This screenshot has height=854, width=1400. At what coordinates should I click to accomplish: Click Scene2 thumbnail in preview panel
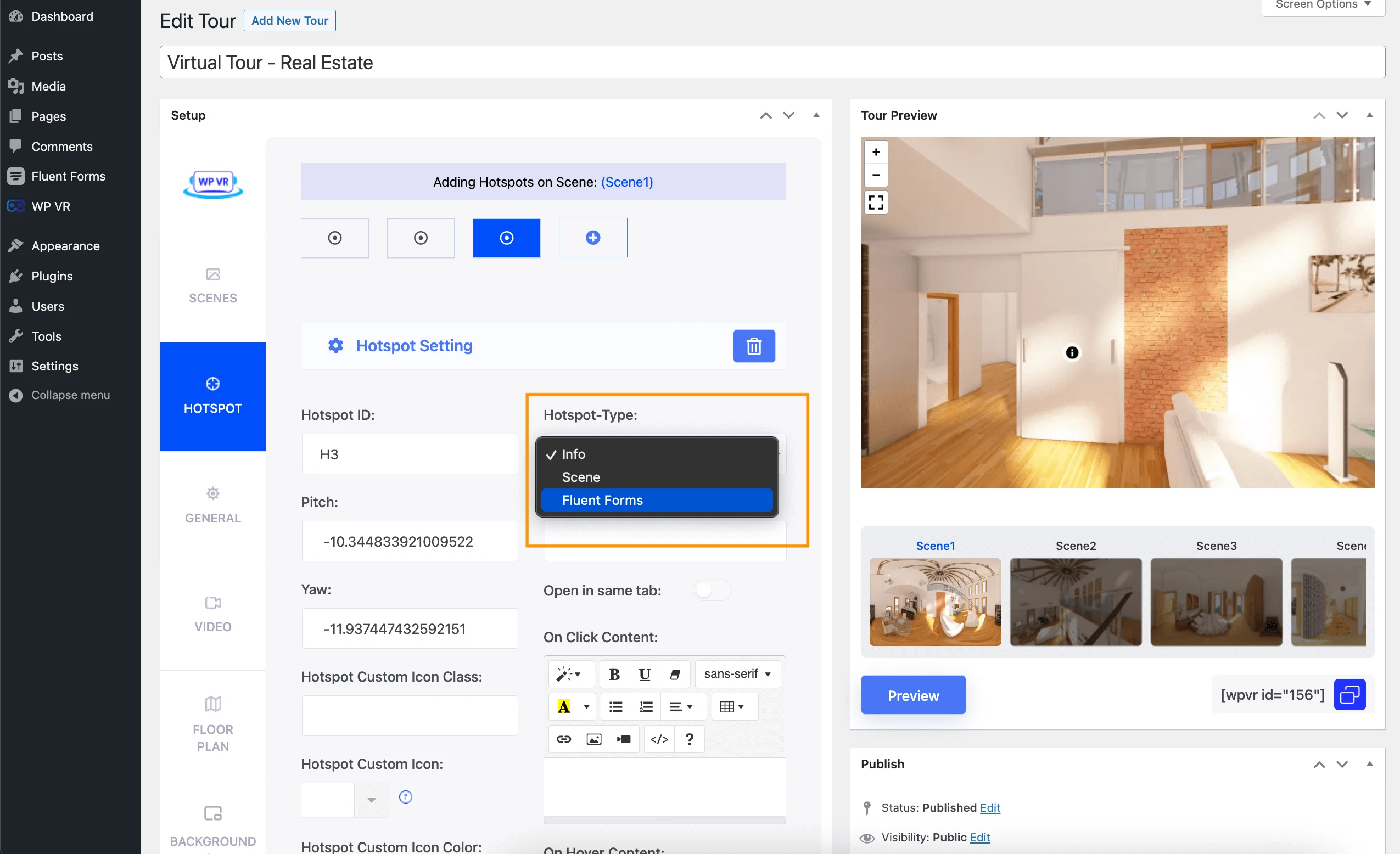[x=1074, y=601]
